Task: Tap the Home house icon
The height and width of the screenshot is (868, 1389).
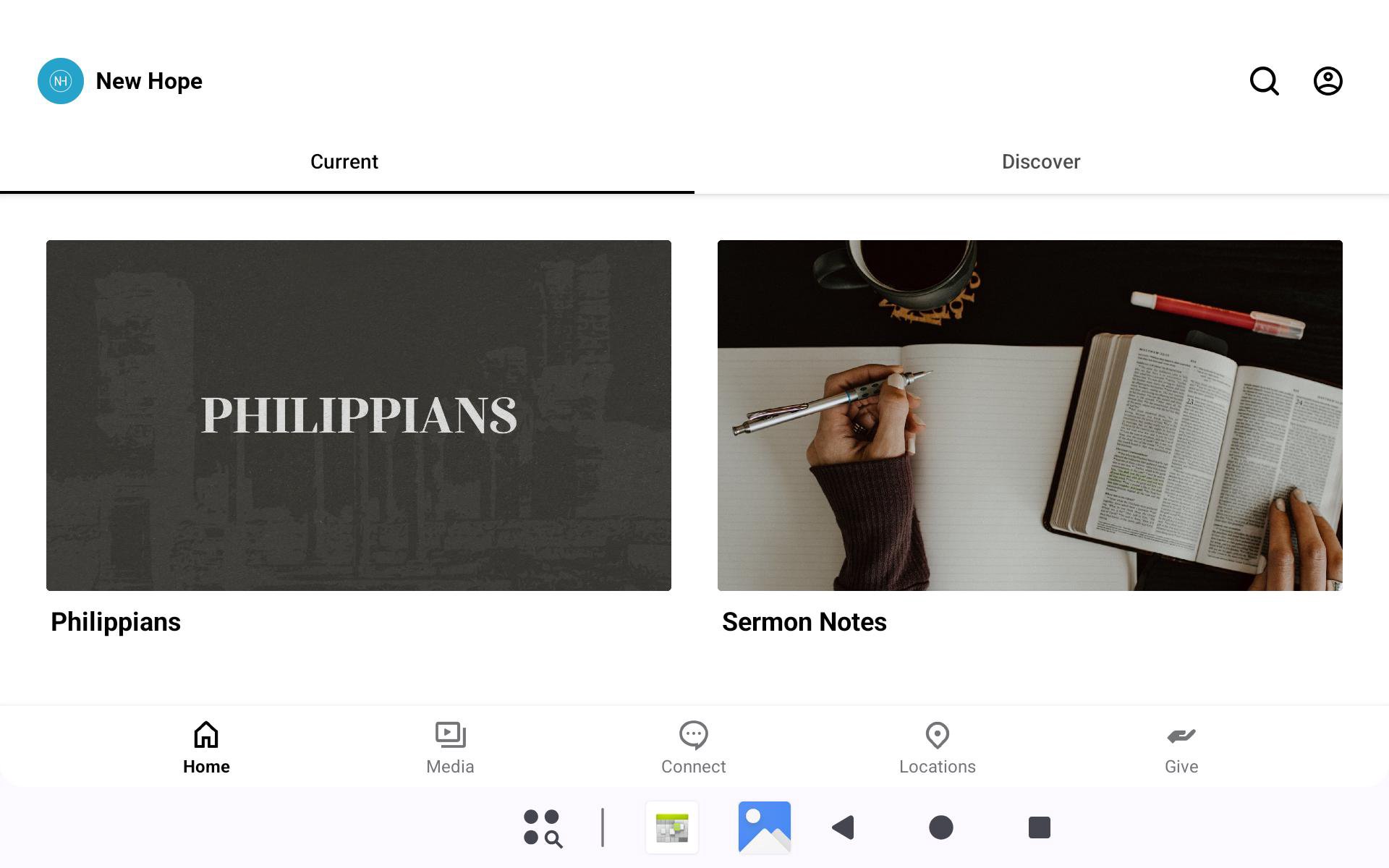Action: (x=206, y=735)
